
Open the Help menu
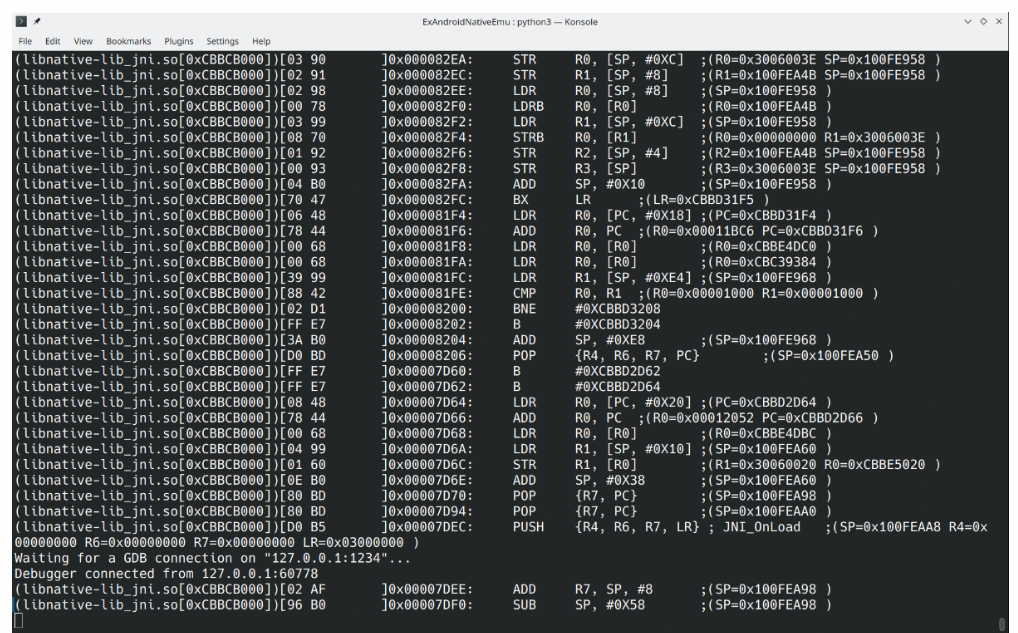[x=261, y=41]
